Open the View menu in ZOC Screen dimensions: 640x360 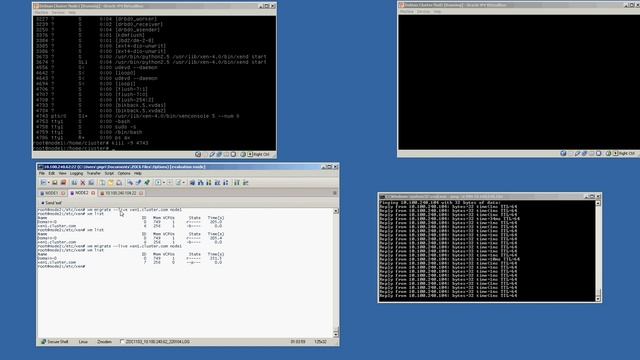[x=62, y=173]
